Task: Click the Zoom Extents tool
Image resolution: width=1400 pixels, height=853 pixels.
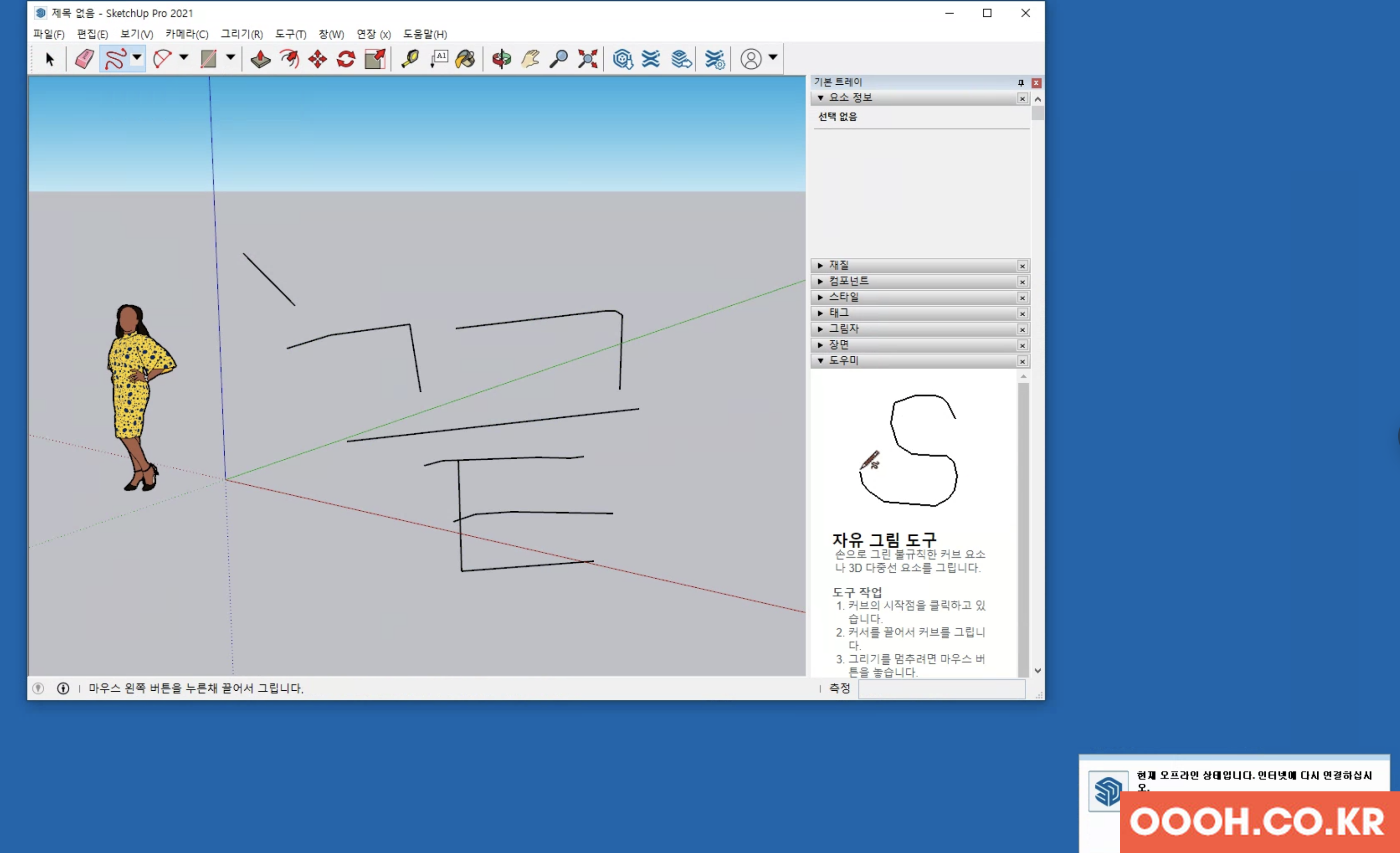Action: (587, 59)
